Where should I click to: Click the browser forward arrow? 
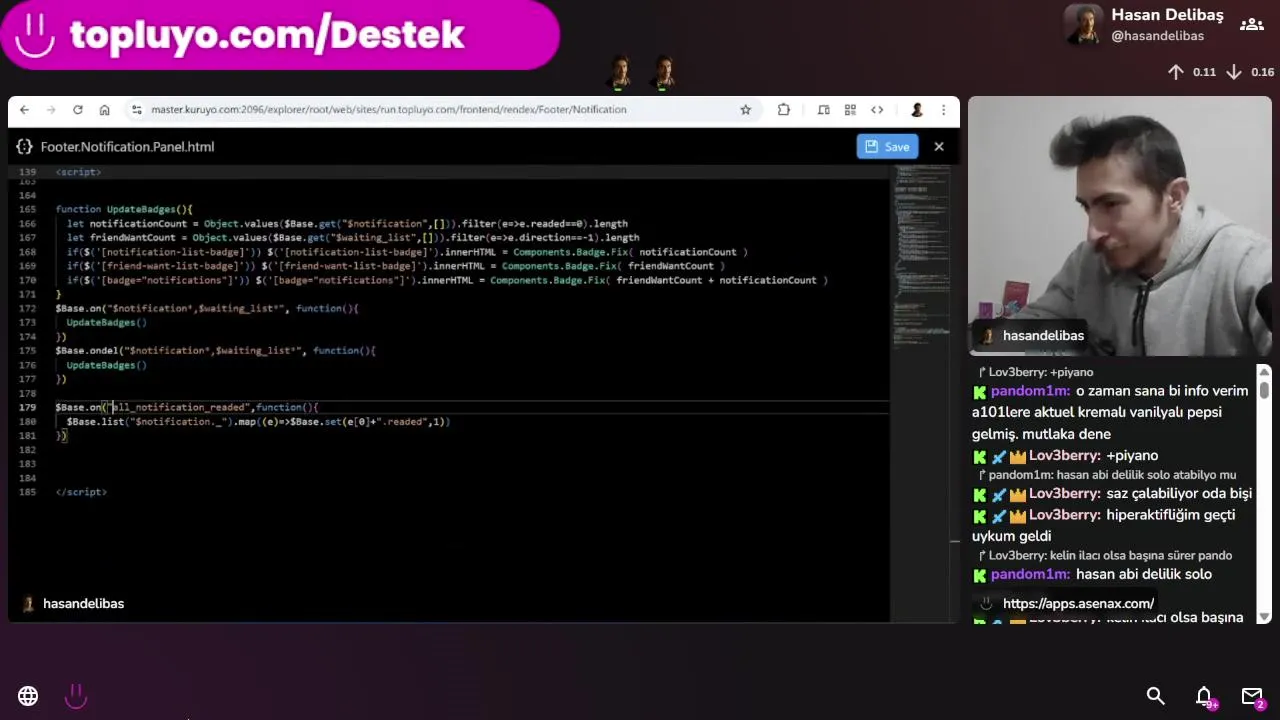[50, 110]
